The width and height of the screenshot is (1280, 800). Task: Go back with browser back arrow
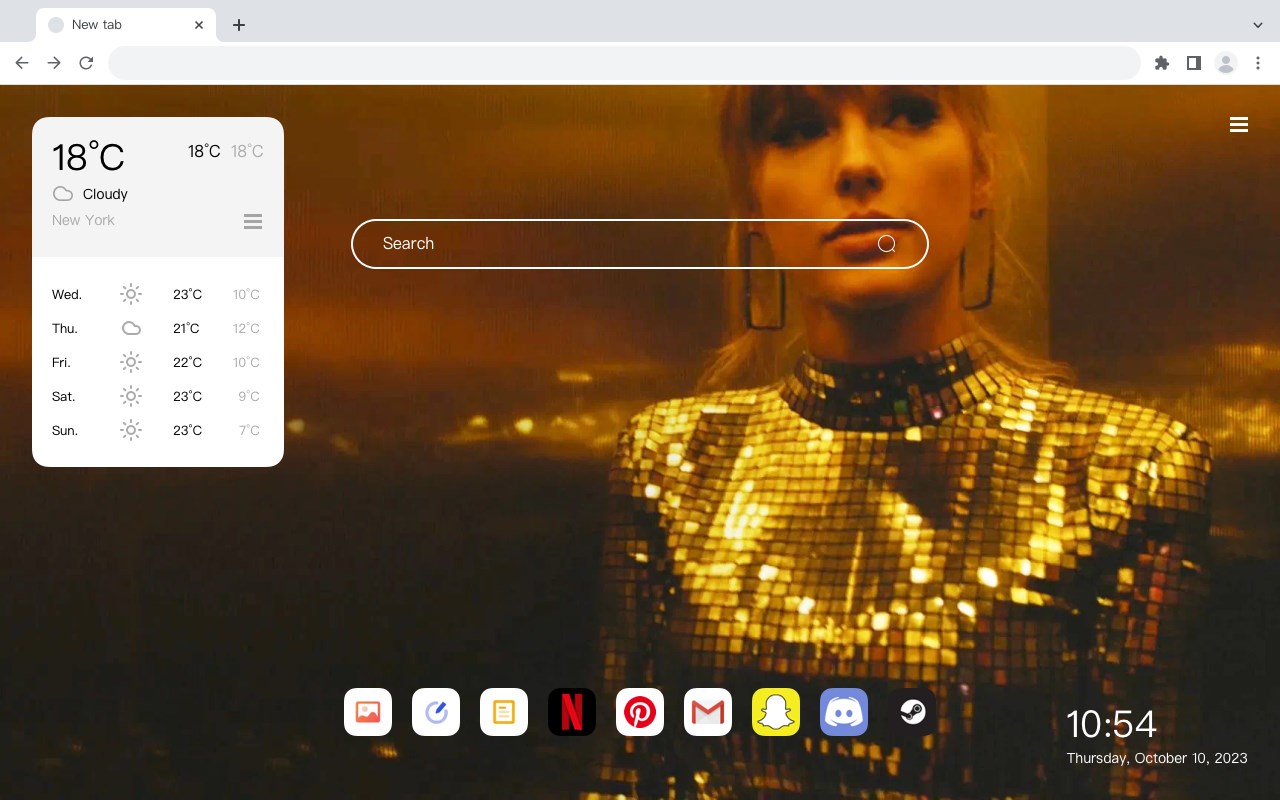click(22, 63)
